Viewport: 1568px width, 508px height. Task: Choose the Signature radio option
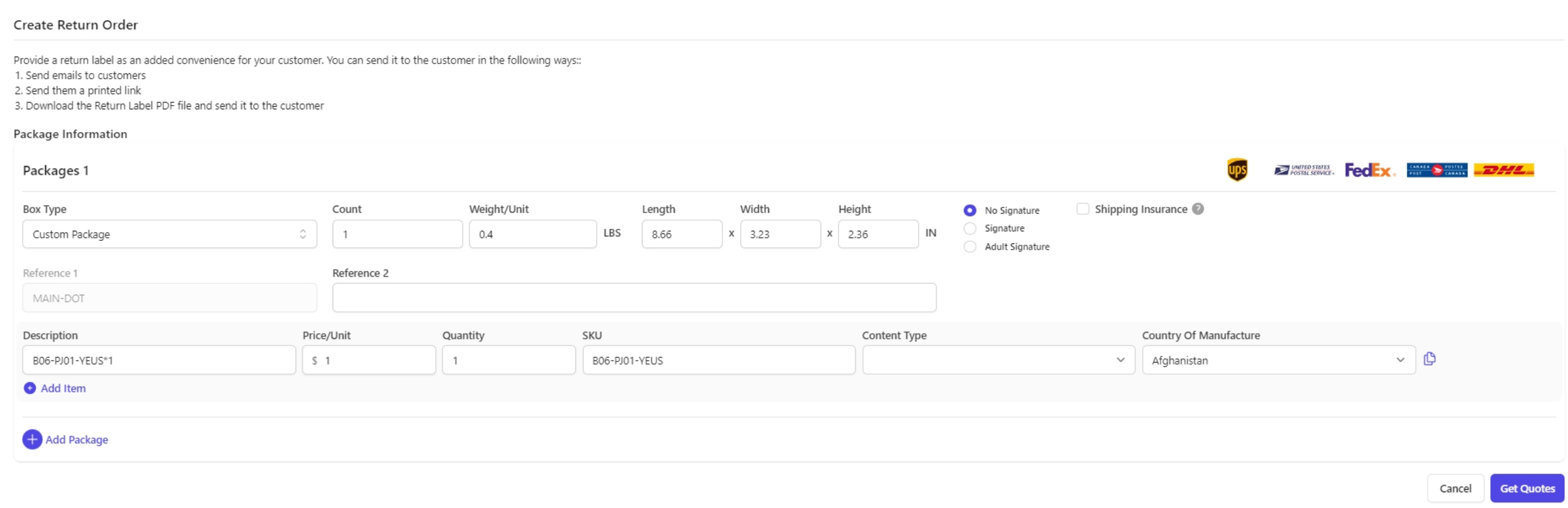tap(969, 229)
